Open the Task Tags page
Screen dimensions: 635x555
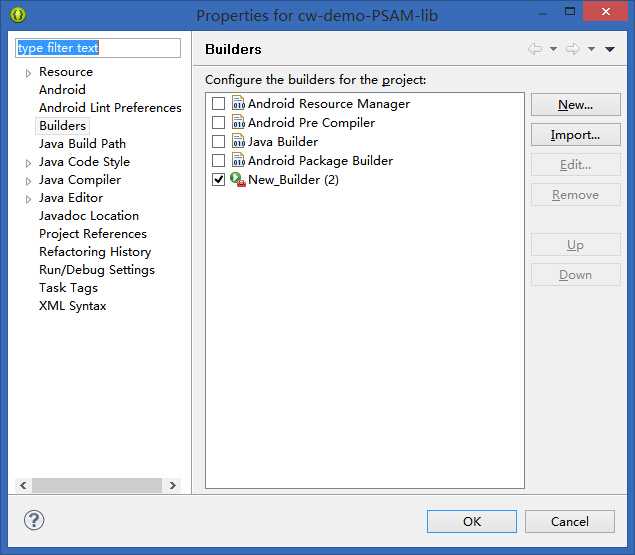coord(68,288)
